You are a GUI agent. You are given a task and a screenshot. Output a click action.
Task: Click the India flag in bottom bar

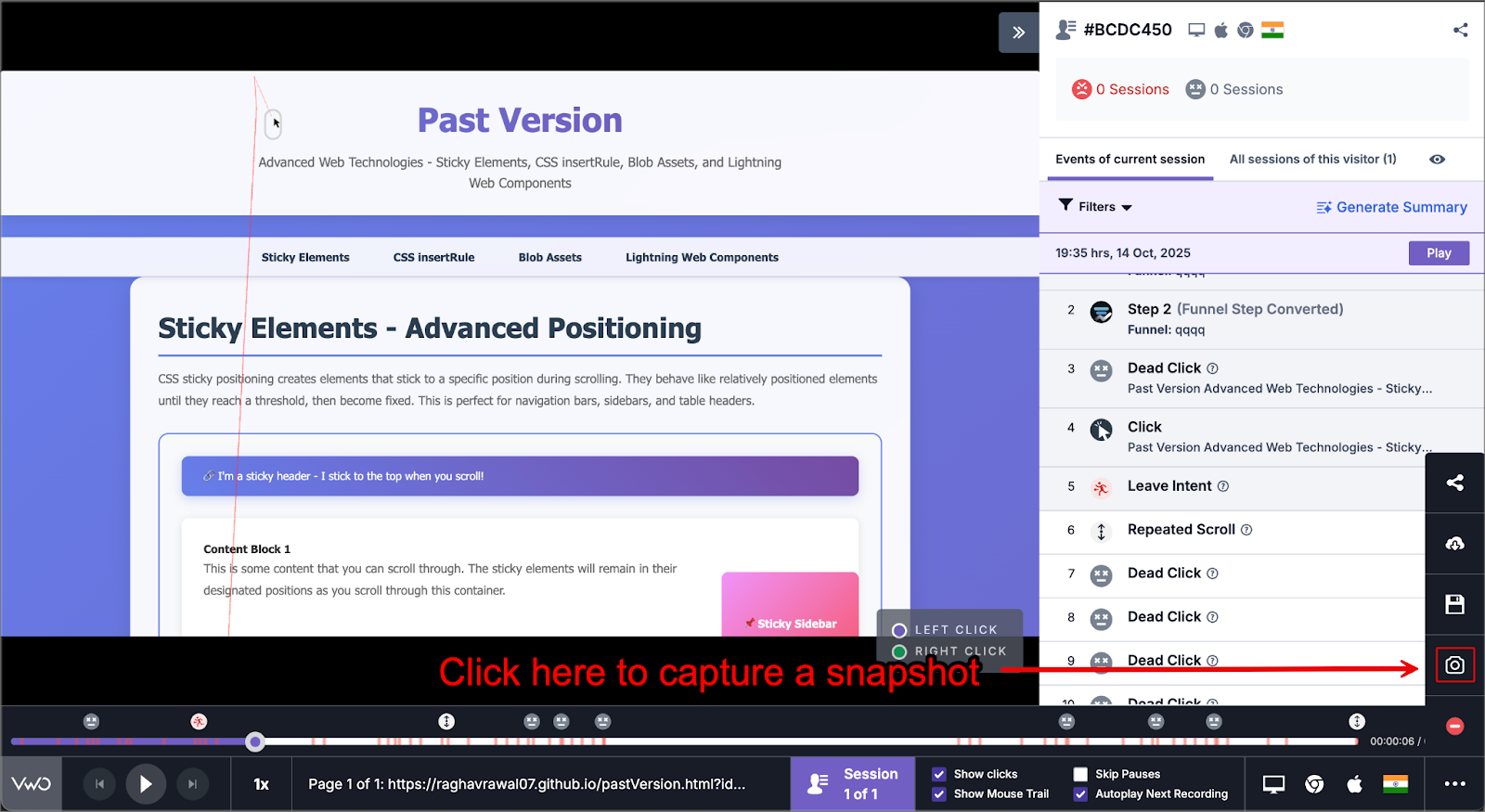point(1395,784)
